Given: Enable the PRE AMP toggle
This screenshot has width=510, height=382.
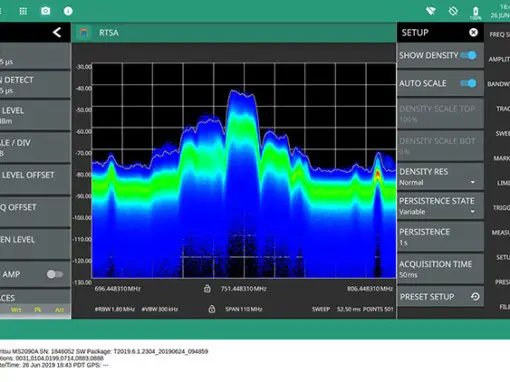Looking at the screenshot, I should [x=55, y=274].
